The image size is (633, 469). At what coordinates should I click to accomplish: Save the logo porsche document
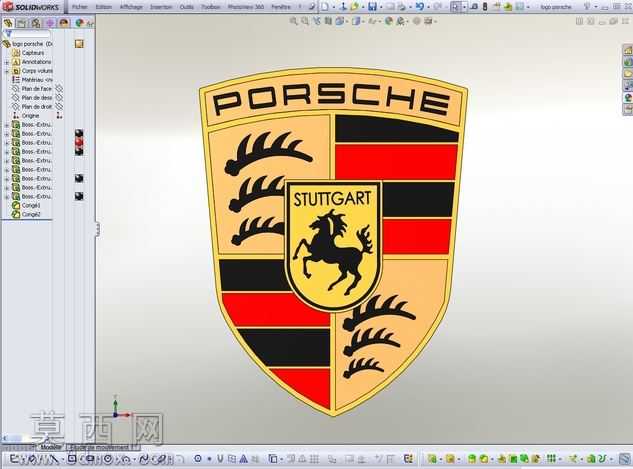click(373, 7)
